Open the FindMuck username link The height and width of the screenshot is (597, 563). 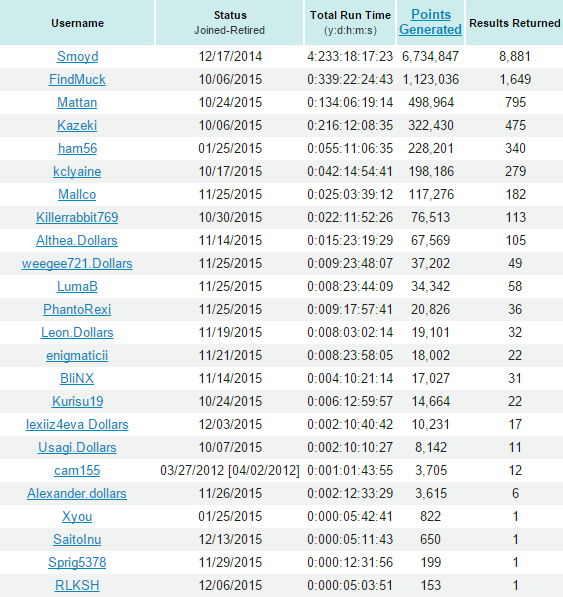pyautogui.click(x=77, y=80)
